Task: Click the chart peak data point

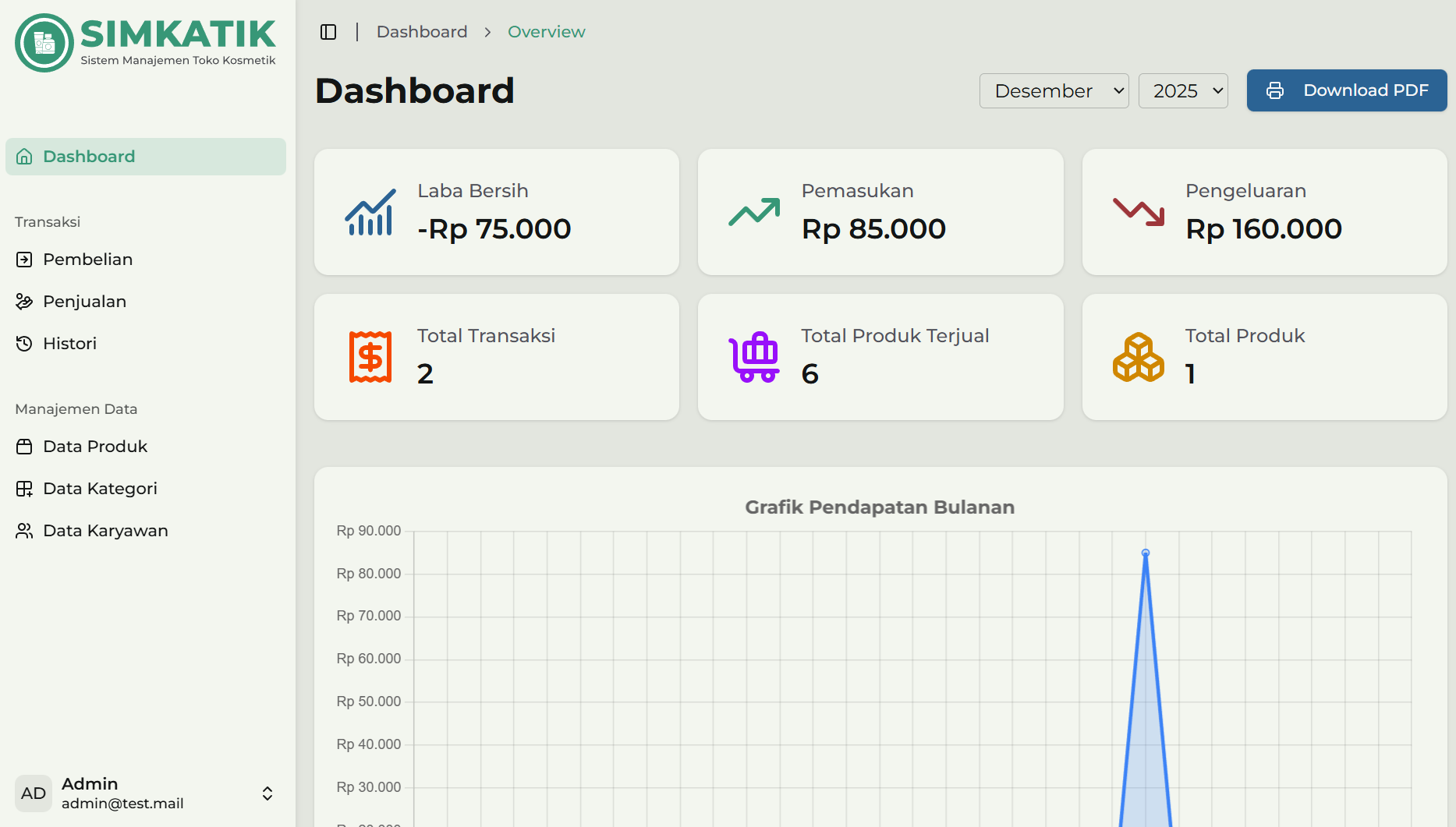Action: tap(1146, 553)
